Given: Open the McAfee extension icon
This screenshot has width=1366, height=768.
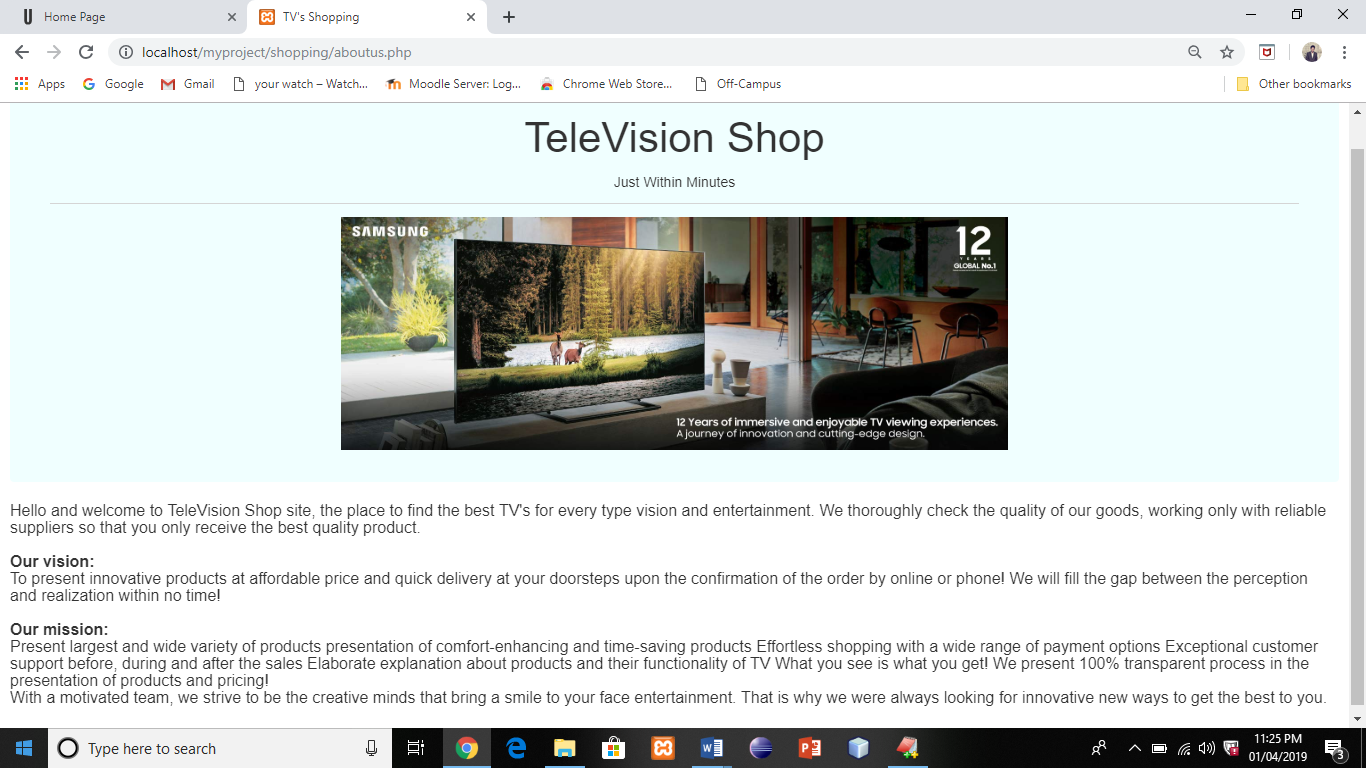Looking at the screenshot, I should pos(1267,52).
